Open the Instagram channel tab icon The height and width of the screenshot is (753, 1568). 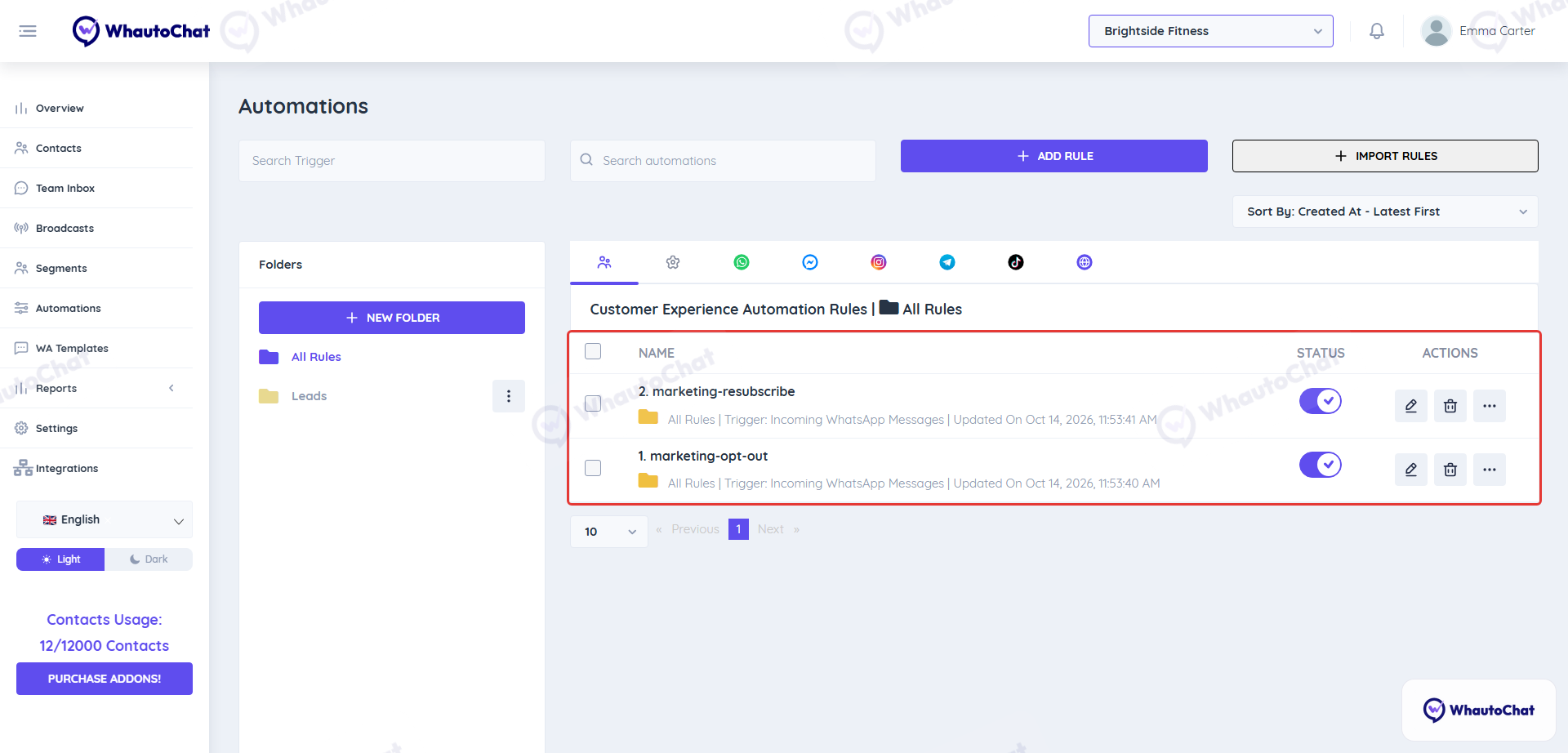(879, 262)
